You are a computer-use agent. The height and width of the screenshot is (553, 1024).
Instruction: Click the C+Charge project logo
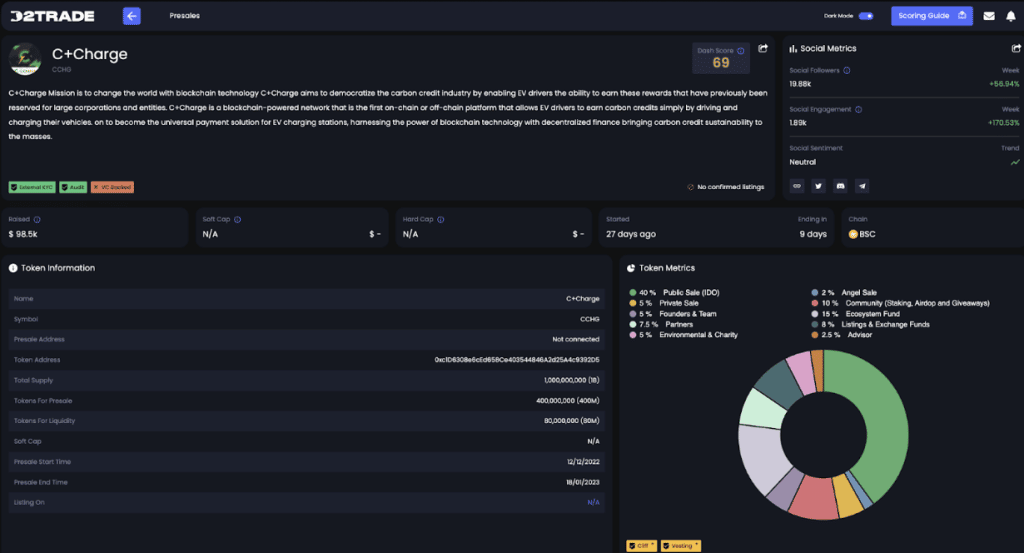tap(25, 59)
